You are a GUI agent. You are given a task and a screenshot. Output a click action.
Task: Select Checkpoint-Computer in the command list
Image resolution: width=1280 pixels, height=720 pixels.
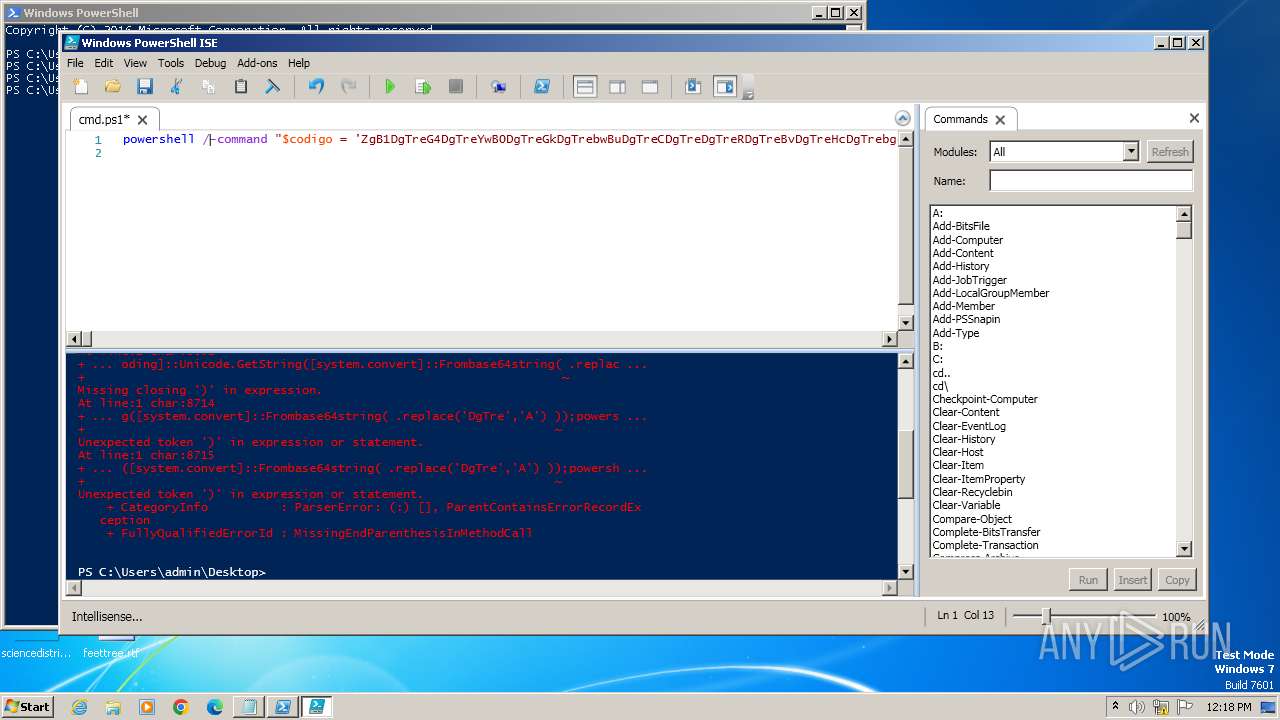[985, 399]
